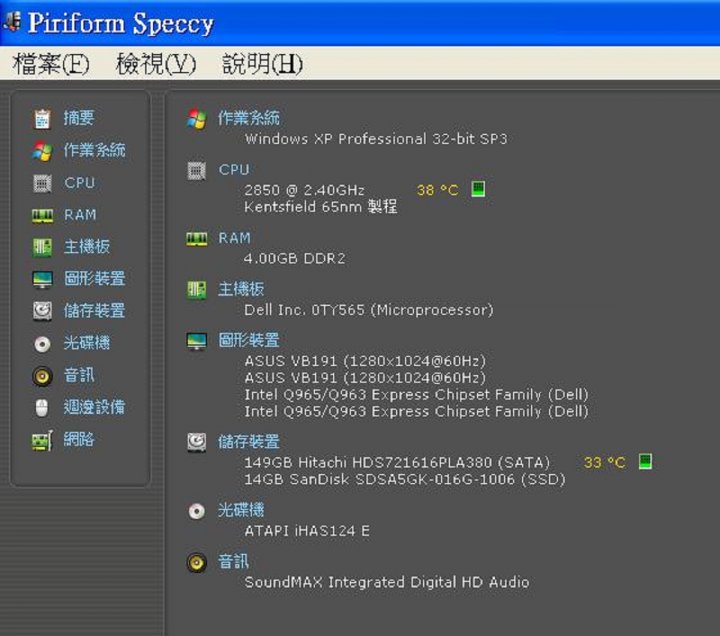Image resolution: width=720 pixels, height=636 pixels.
Task: Open the 說明(H) help menu
Action: tap(262, 63)
